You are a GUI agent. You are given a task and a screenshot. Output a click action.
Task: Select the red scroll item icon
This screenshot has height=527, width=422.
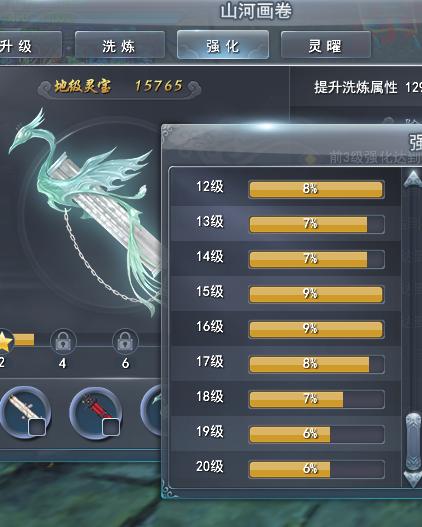pyautogui.click(x=95, y=413)
